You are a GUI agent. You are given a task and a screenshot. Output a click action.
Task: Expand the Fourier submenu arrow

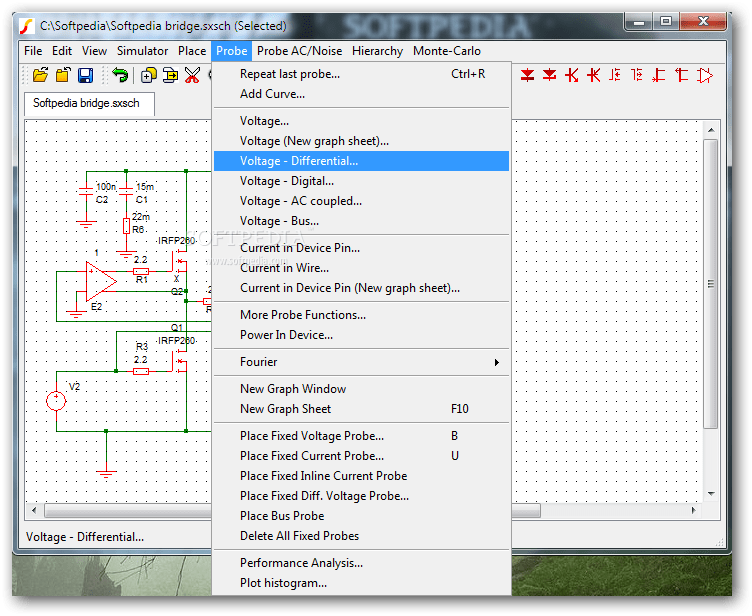coord(497,362)
